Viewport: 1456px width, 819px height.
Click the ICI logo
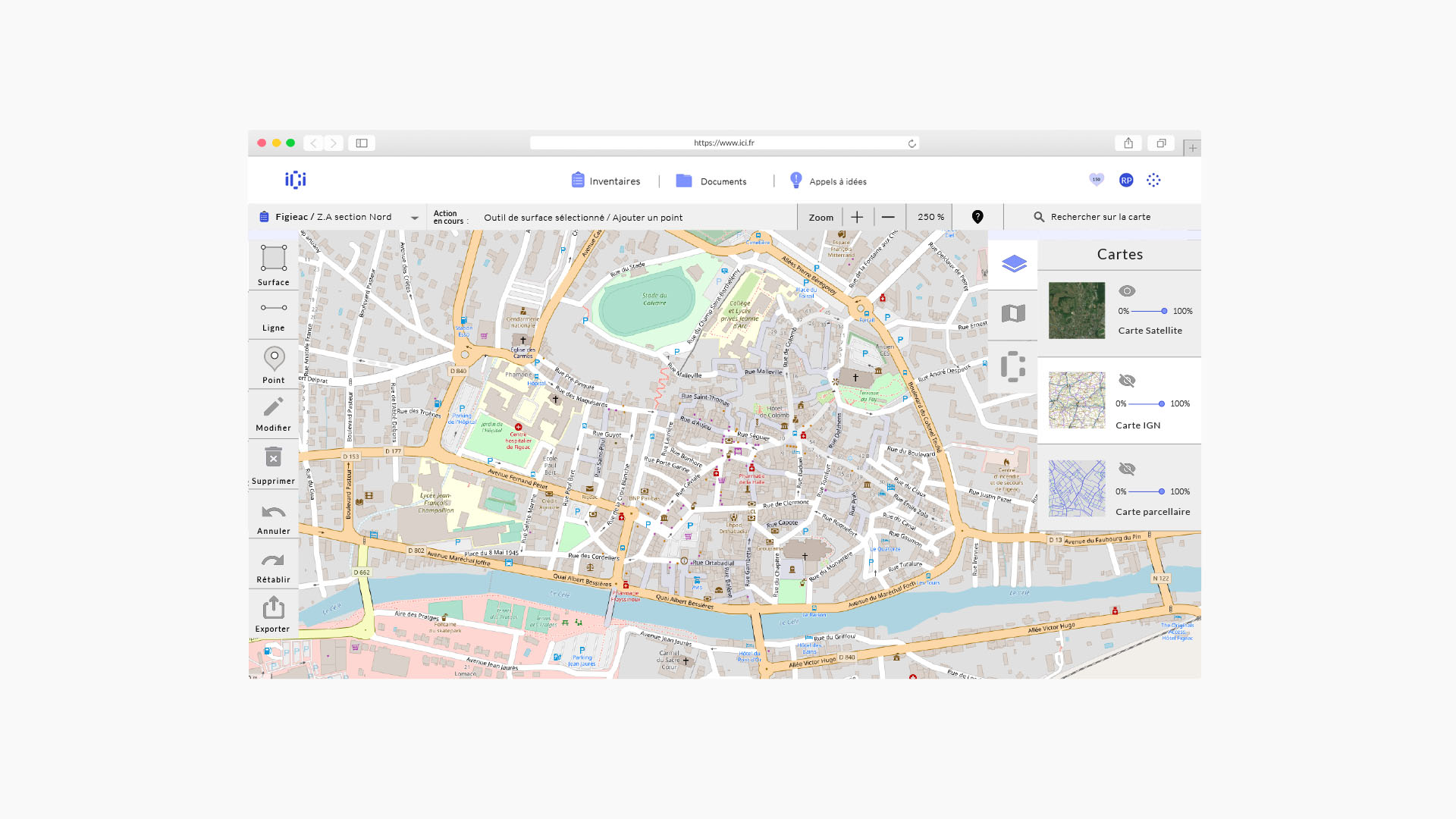(x=296, y=180)
